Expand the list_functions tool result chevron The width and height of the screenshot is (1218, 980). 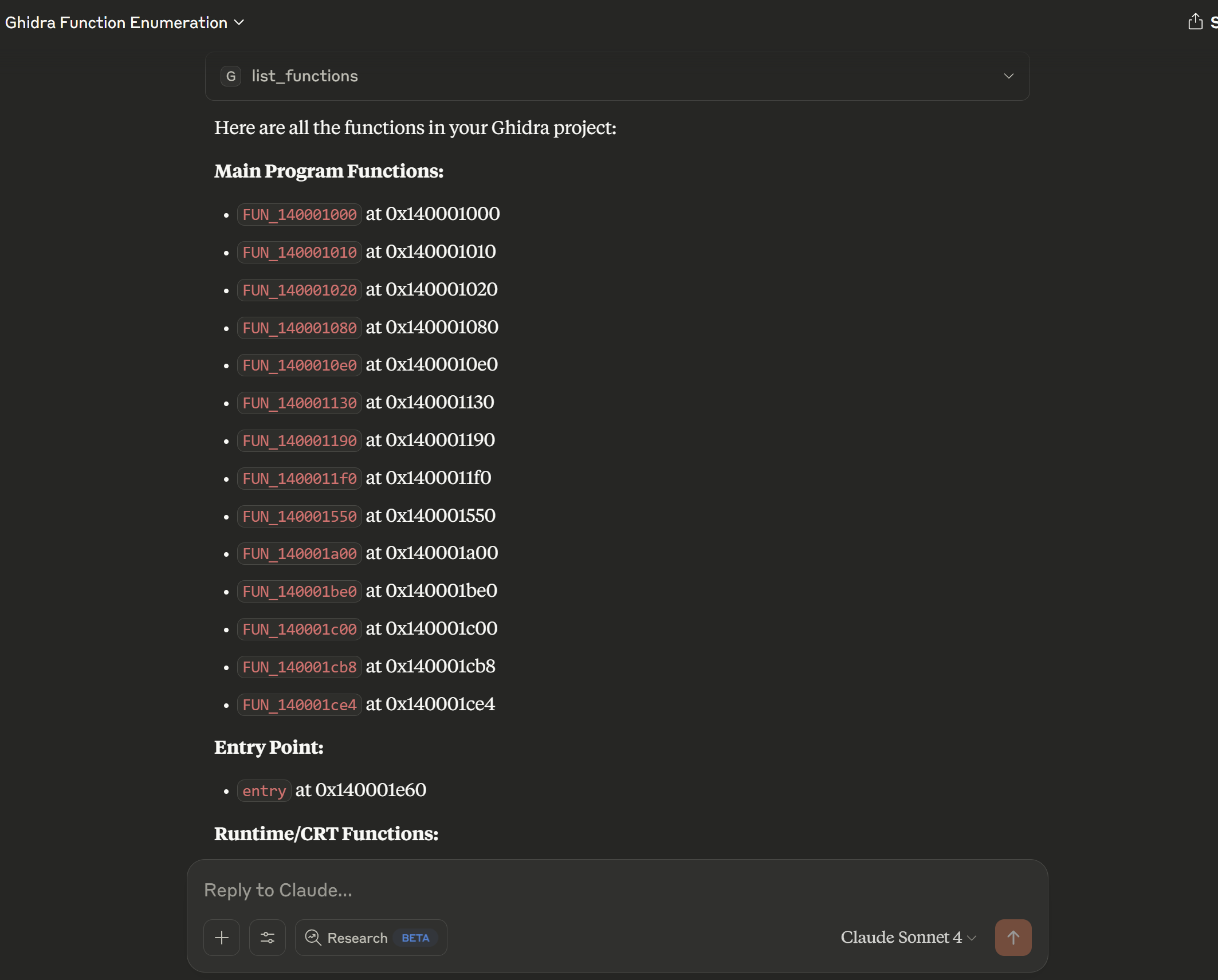(1009, 76)
